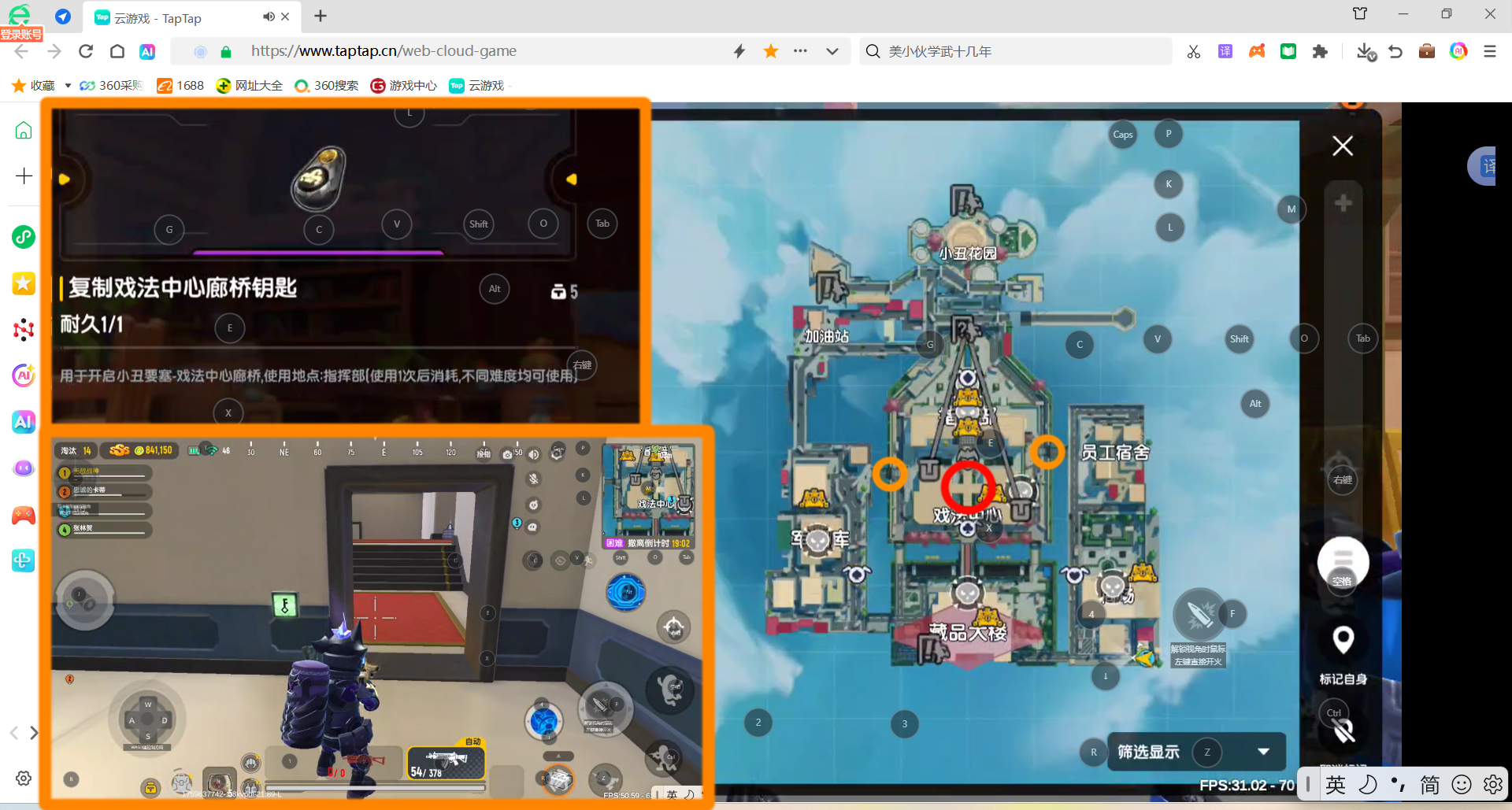This screenshot has width=1512, height=810.
Task: Open a new browser tab
Action: click(321, 17)
